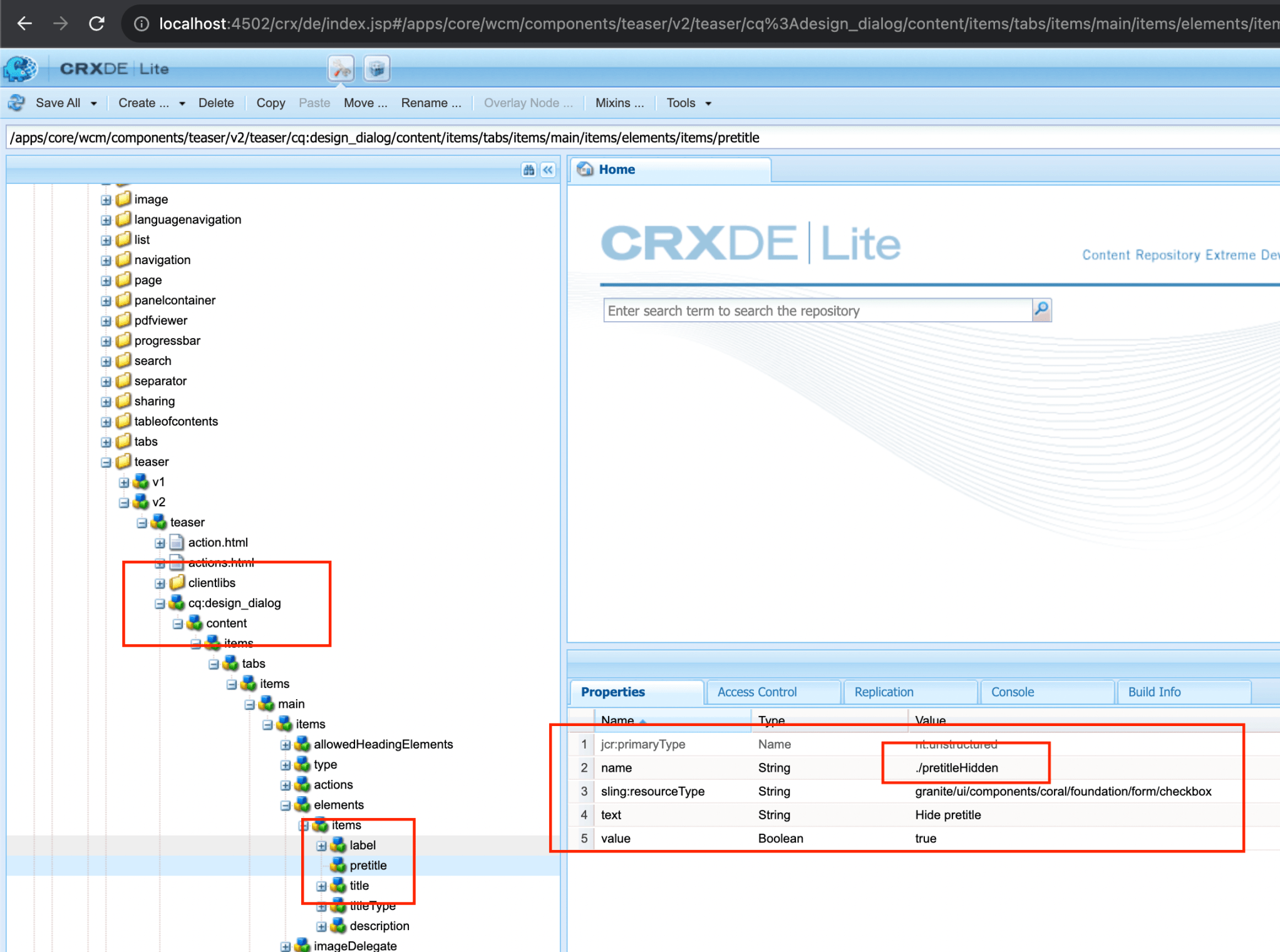The width and height of the screenshot is (1280, 952).
Task: Collapse the cq:design_dialog node
Action: click(160, 603)
